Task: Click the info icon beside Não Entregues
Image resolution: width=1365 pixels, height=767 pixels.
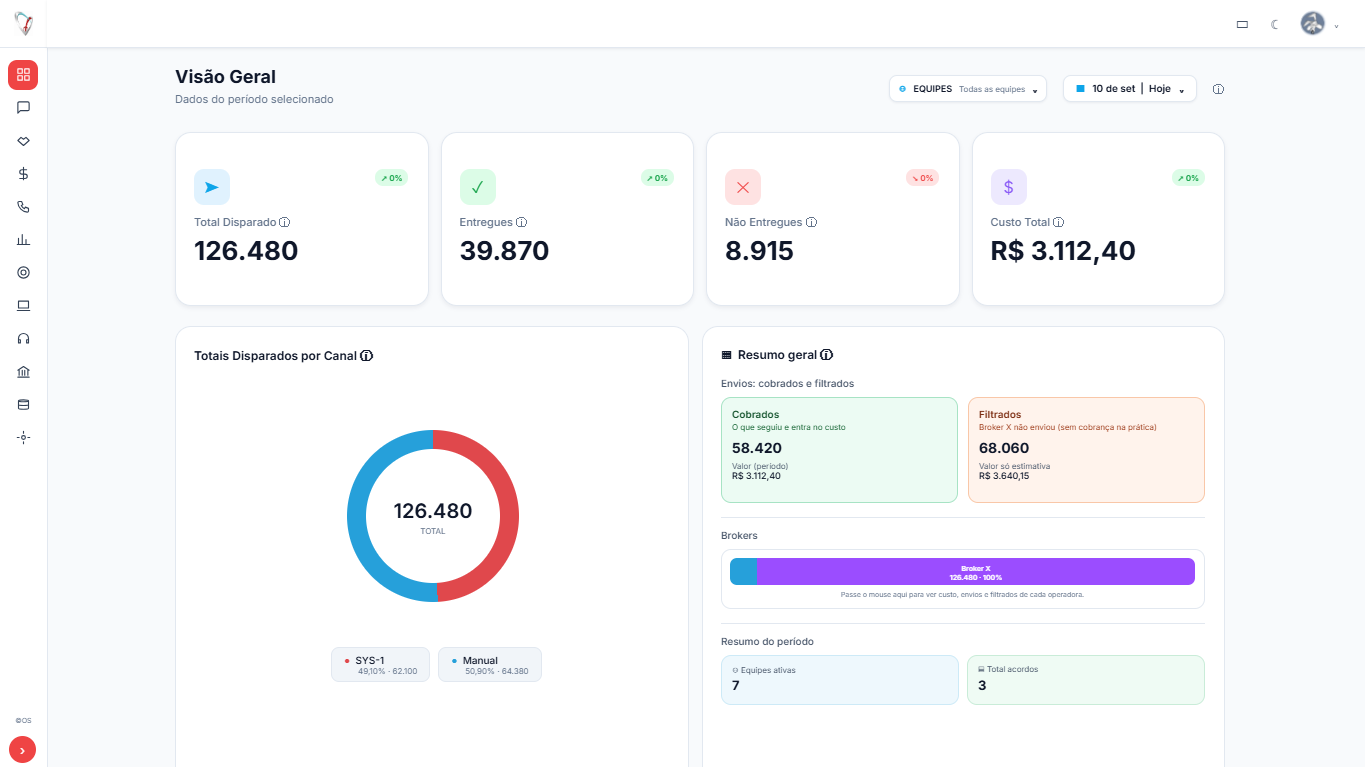Action: coord(812,222)
